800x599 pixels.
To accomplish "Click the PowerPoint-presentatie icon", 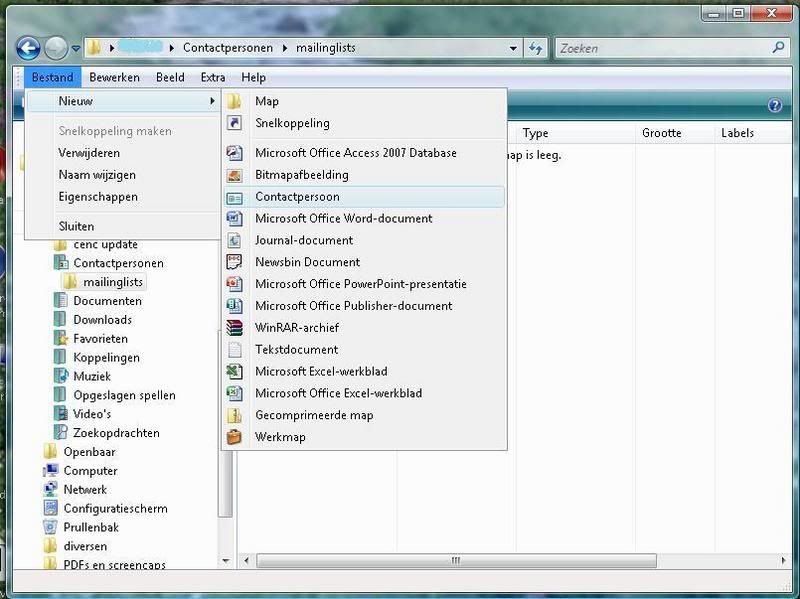I will 235,284.
